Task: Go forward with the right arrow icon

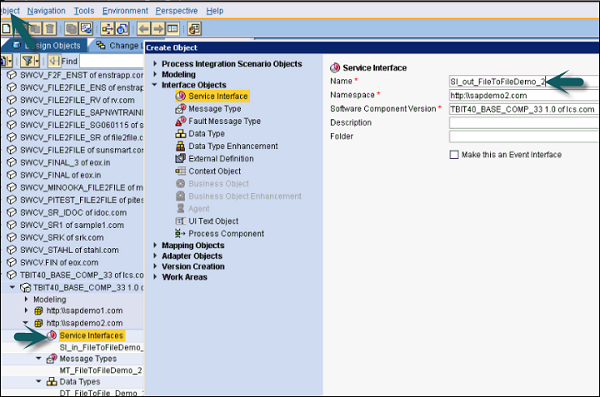Action: [x=158, y=29]
